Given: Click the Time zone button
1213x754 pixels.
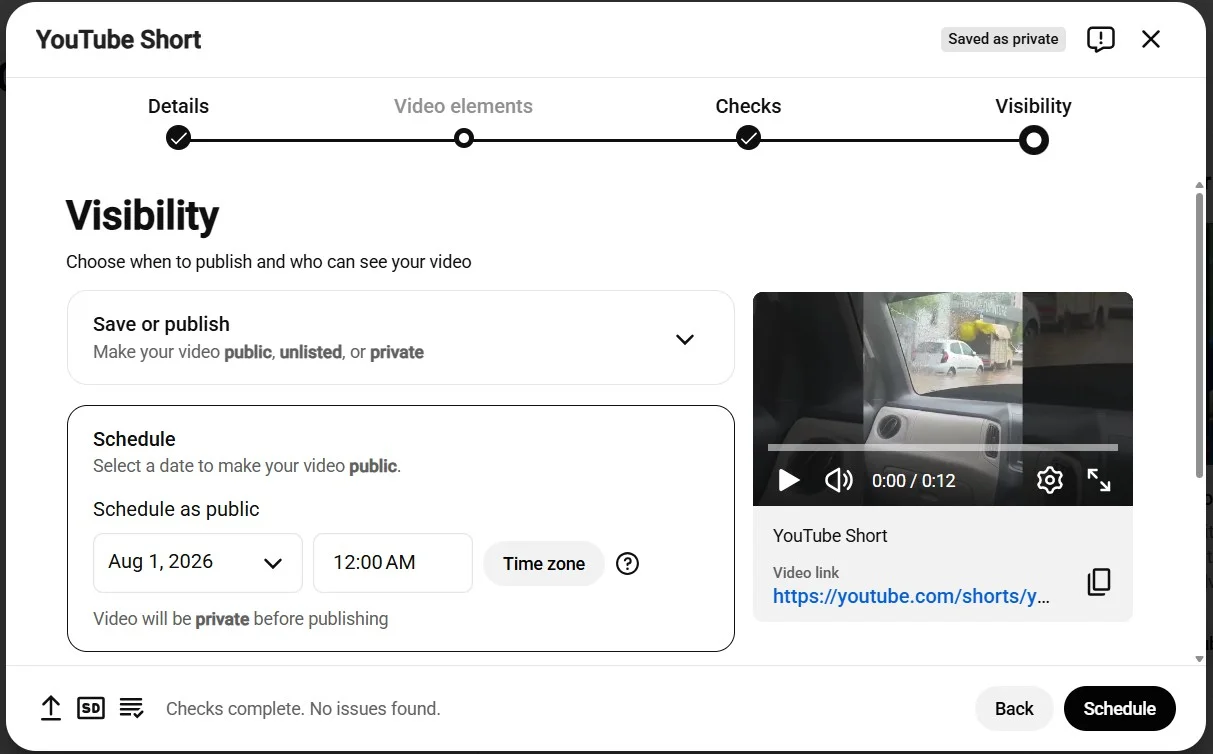Looking at the screenshot, I should point(544,563).
